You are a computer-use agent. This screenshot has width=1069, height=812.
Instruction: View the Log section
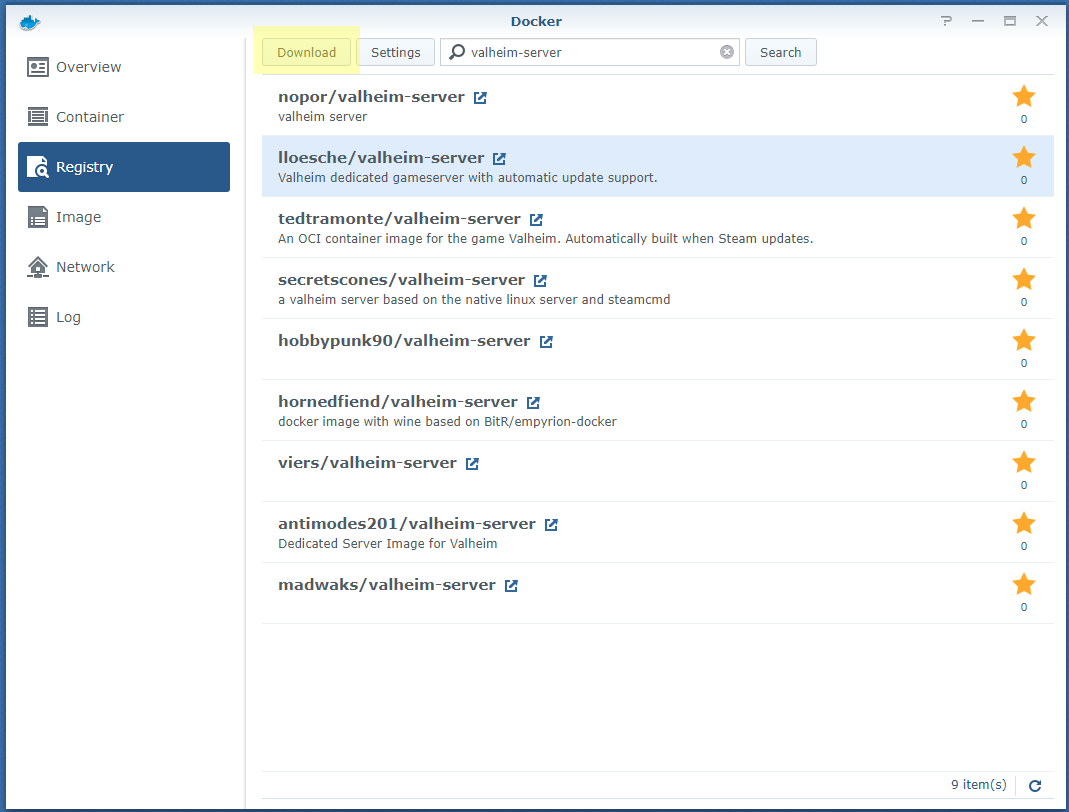[123, 317]
